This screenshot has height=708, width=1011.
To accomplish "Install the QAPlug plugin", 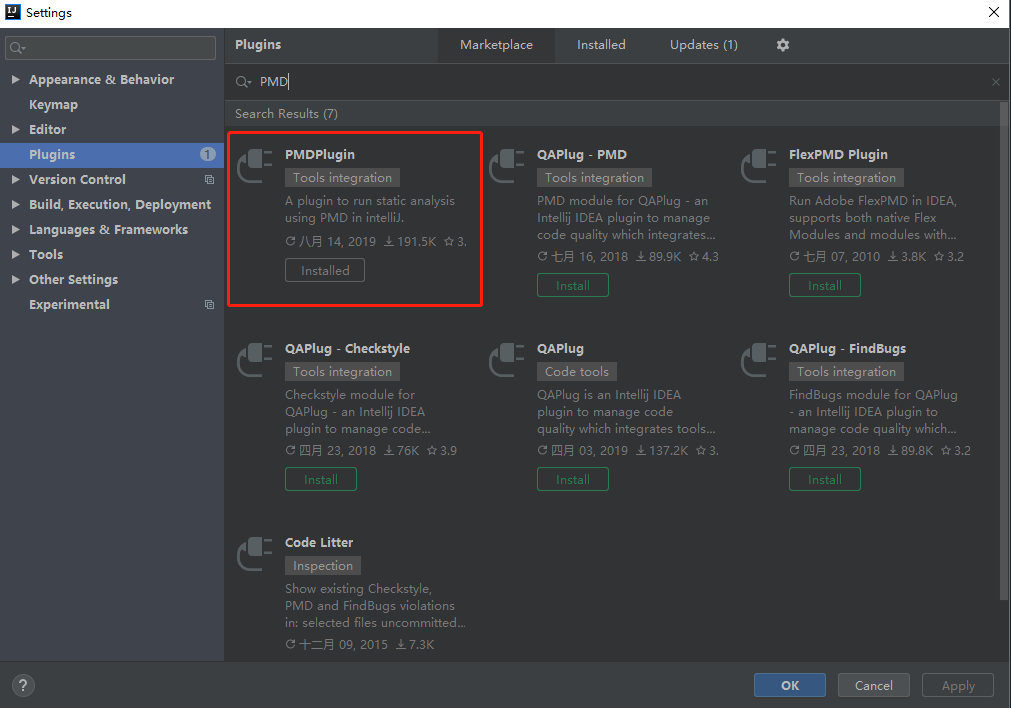I will coord(572,479).
